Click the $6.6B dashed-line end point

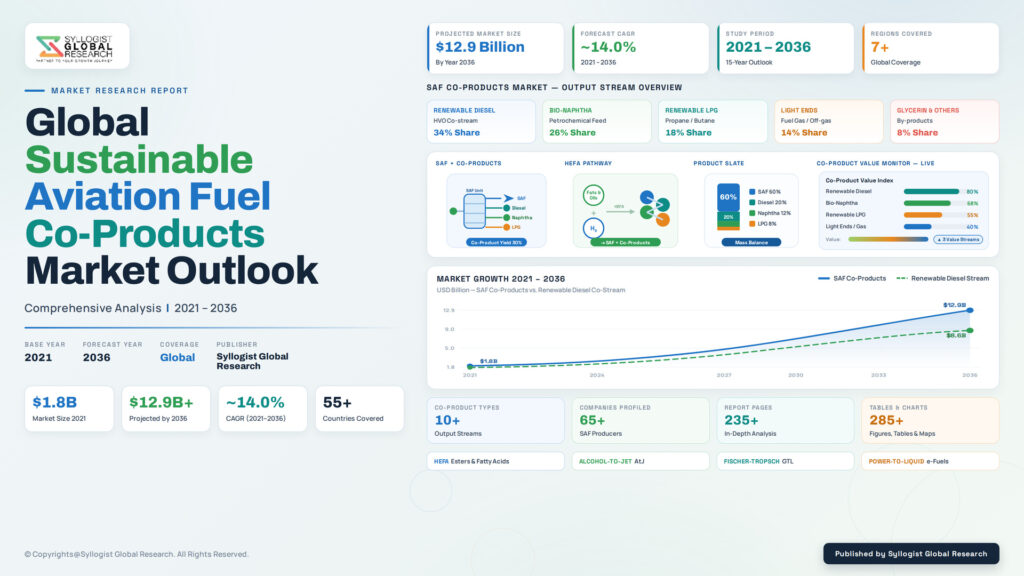pos(970,330)
